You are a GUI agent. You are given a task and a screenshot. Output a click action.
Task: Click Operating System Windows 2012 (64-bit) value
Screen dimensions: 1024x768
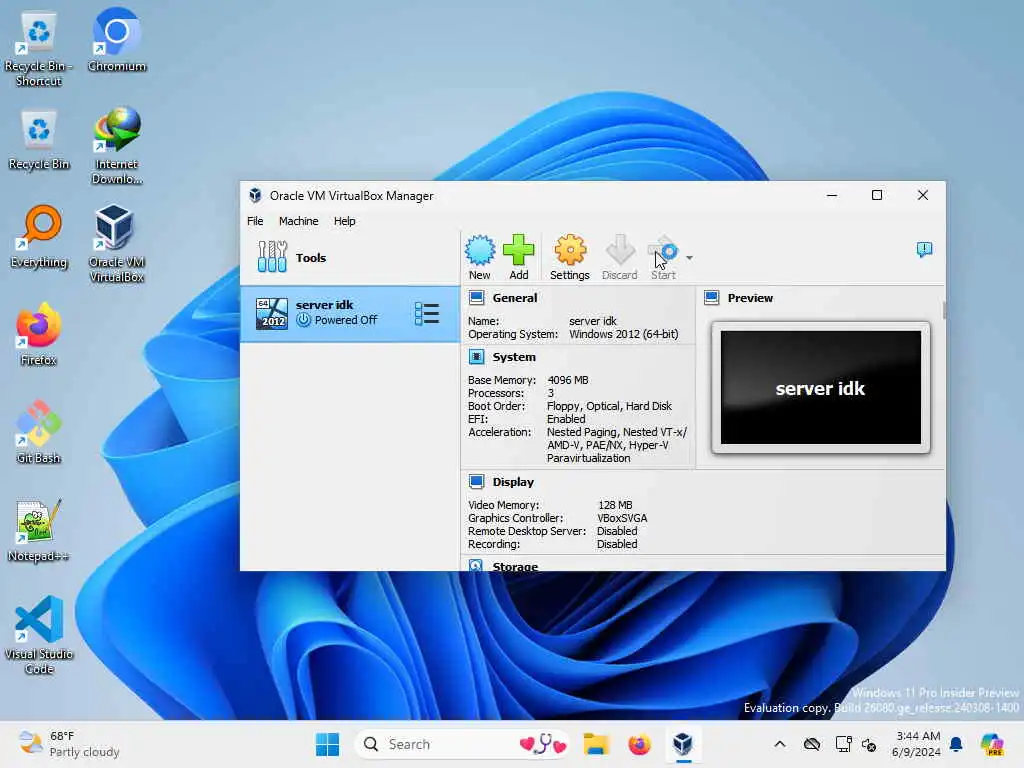624,334
